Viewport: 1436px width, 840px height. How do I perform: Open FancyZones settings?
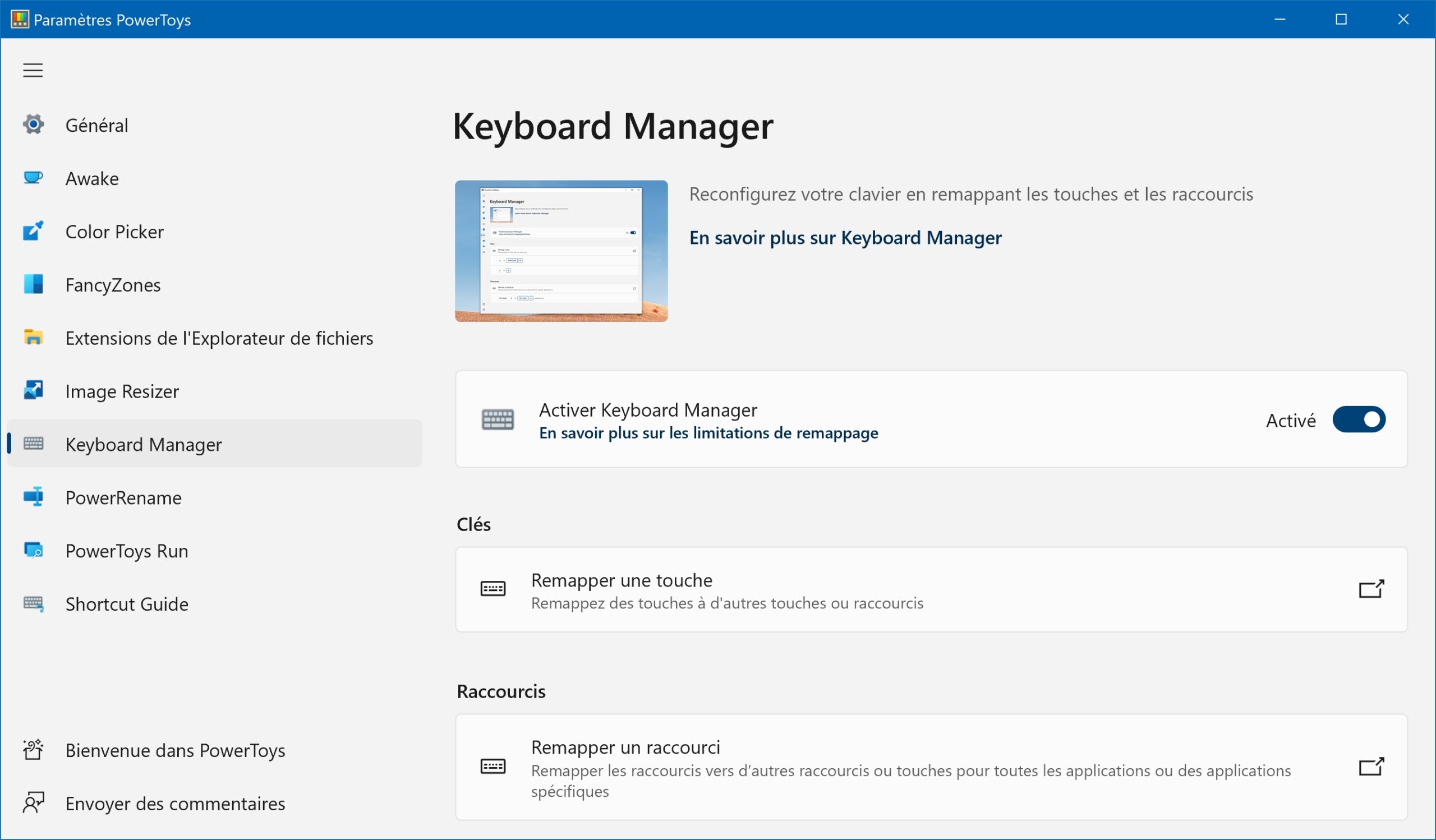(x=214, y=284)
